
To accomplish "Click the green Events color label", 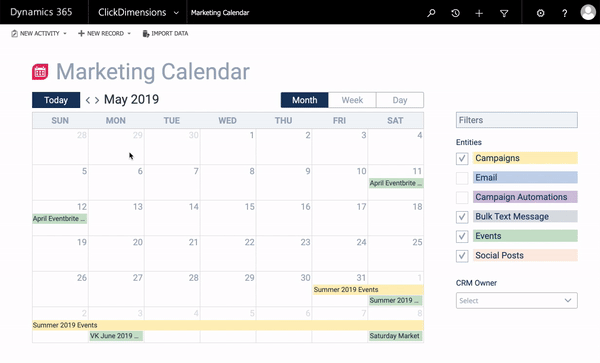I will tap(525, 236).
